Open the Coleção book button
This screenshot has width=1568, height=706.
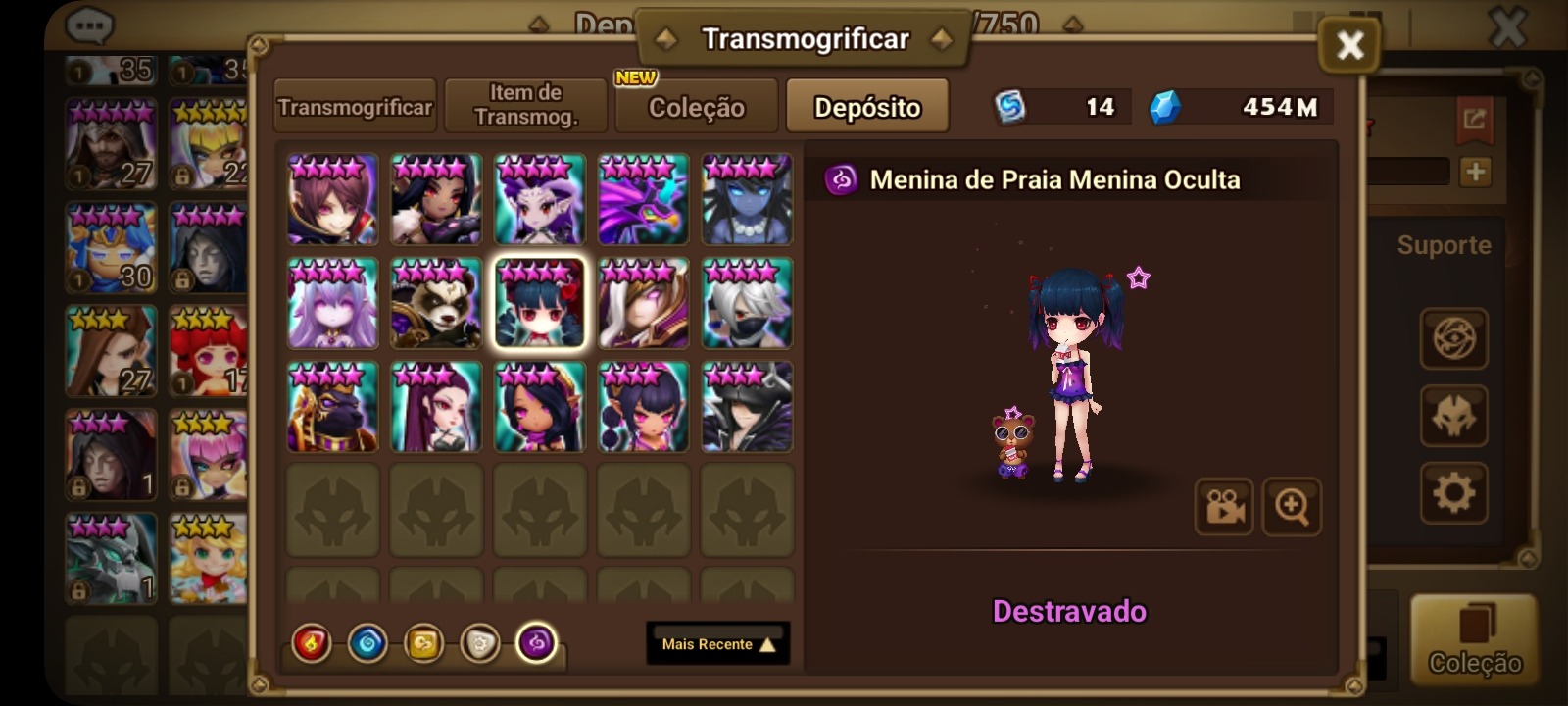pyautogui.click(x=1475, y=639)
